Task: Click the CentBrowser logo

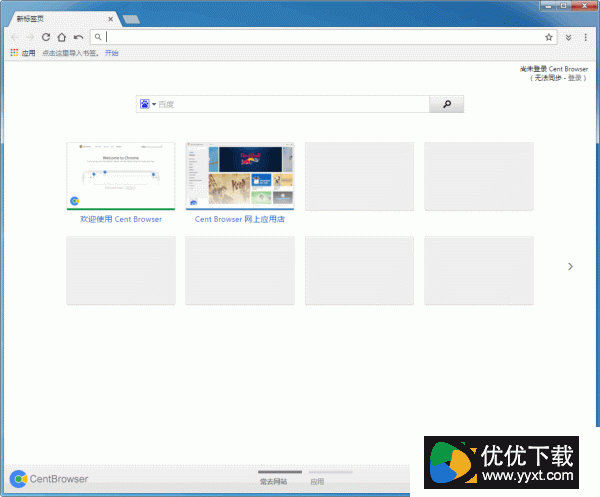Action: (49, 479)
